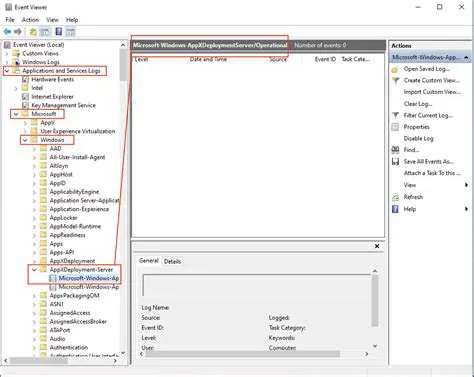Sort by the Level column header

point(141,59)
